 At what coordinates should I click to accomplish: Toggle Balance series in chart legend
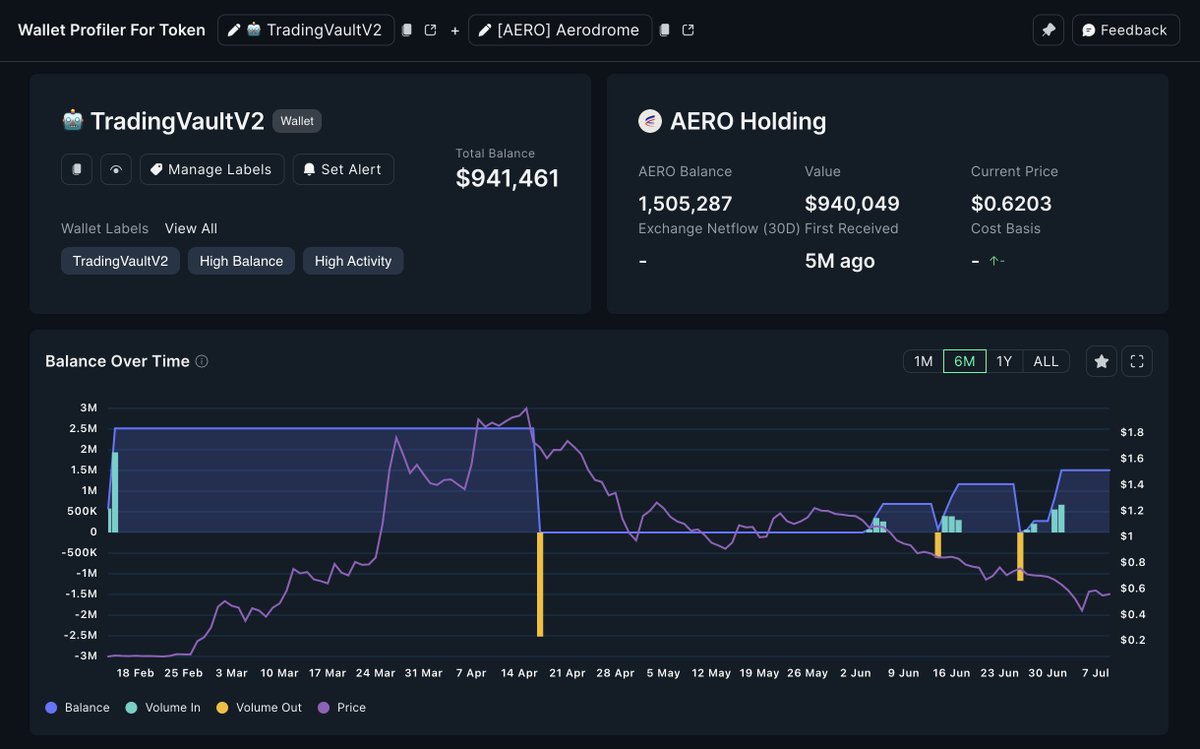tap(78, 707)
